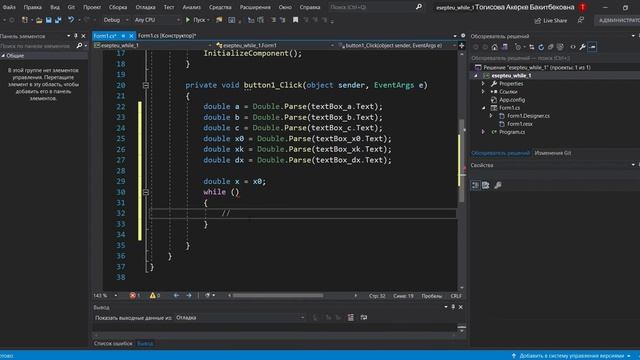Image resolution: width=640 pixels, height=360 pixels.
Task: Select App.config in Solution Explorer
Action: [512, 100]
